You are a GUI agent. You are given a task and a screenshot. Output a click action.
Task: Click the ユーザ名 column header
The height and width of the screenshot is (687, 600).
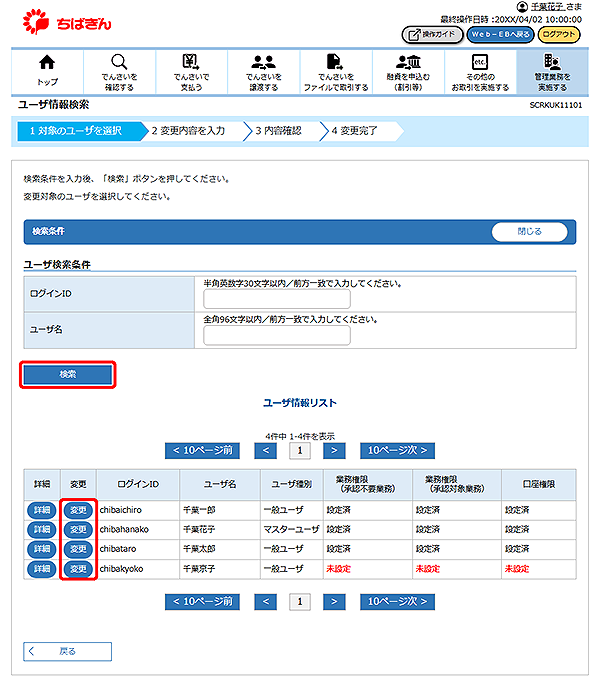pyautogui.click(x=220, y=485)
